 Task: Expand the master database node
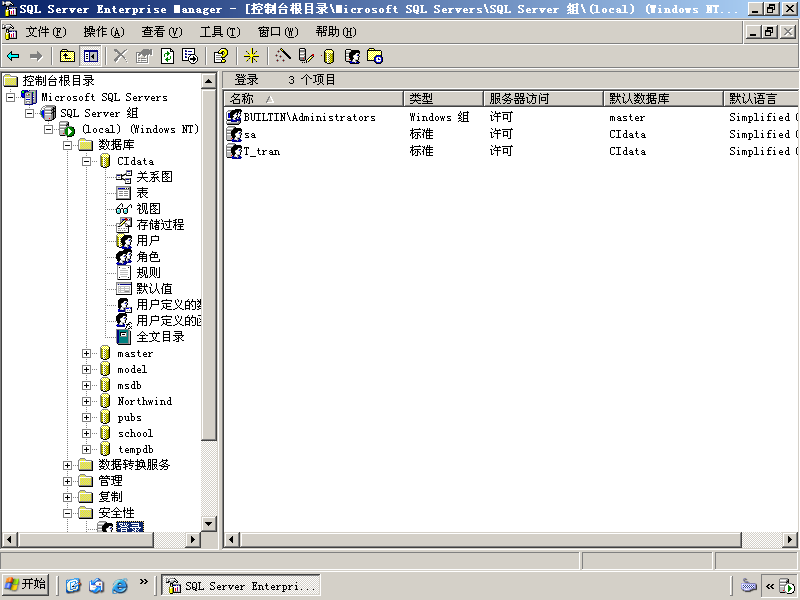87,354
